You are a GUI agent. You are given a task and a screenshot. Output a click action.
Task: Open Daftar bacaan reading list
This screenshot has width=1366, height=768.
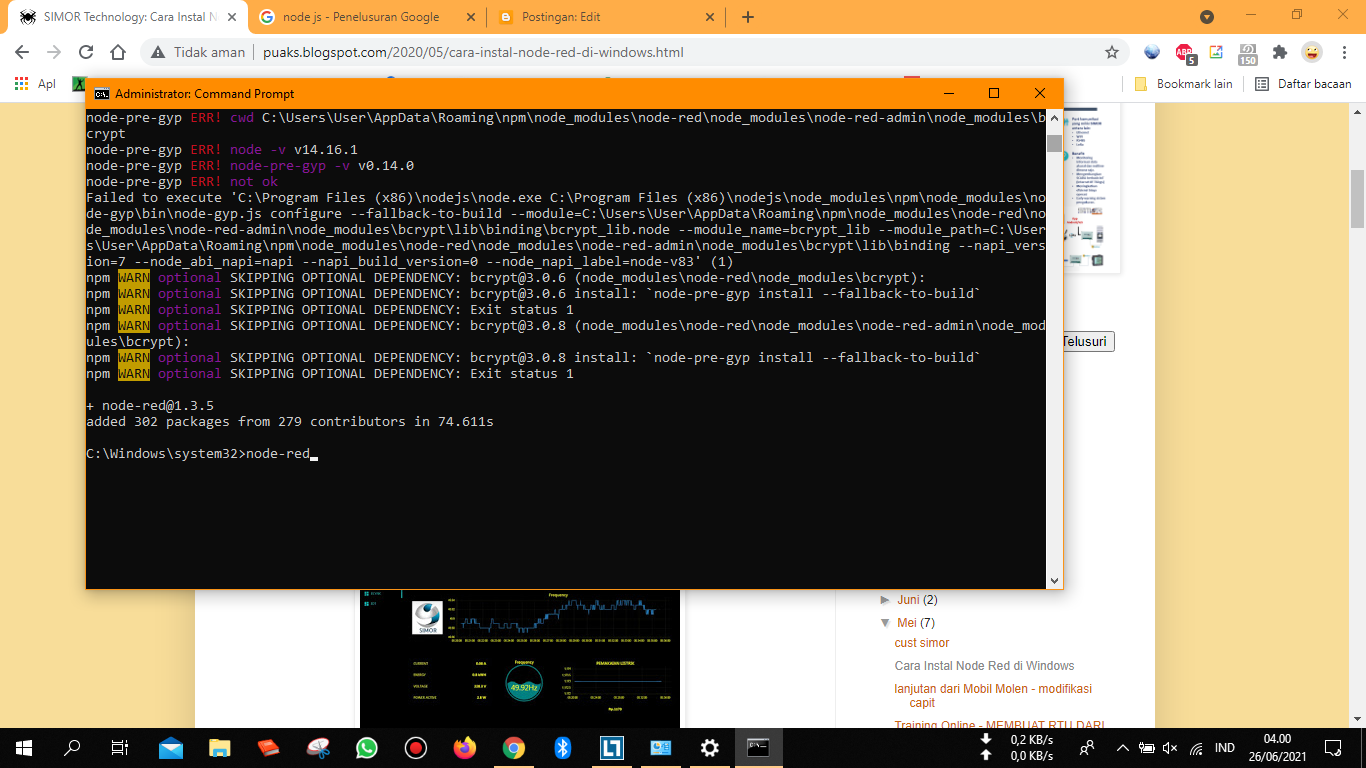tap(1303, 84)
